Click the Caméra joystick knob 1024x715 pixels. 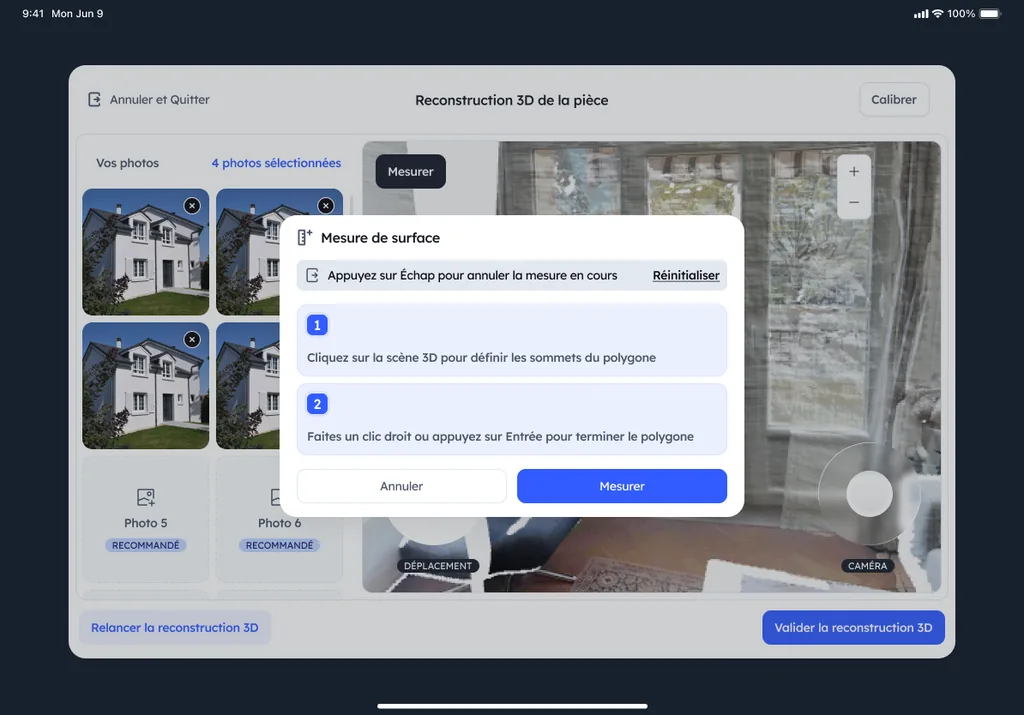click(x=869, y=494)
